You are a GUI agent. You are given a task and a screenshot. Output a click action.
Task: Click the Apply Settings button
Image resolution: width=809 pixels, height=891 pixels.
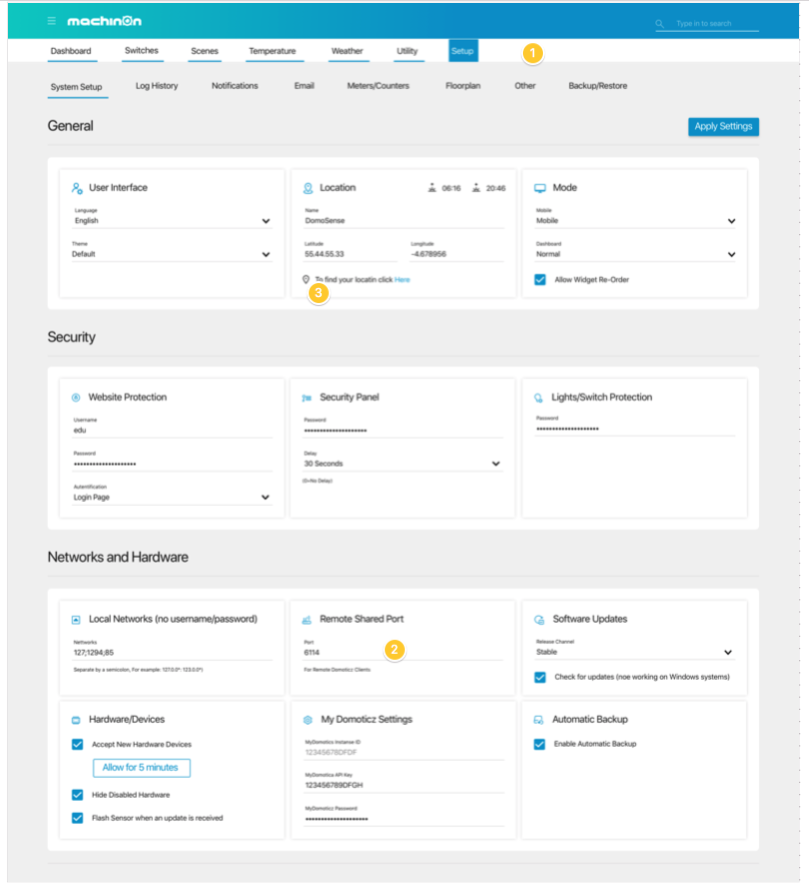click(x=723, y=127)
